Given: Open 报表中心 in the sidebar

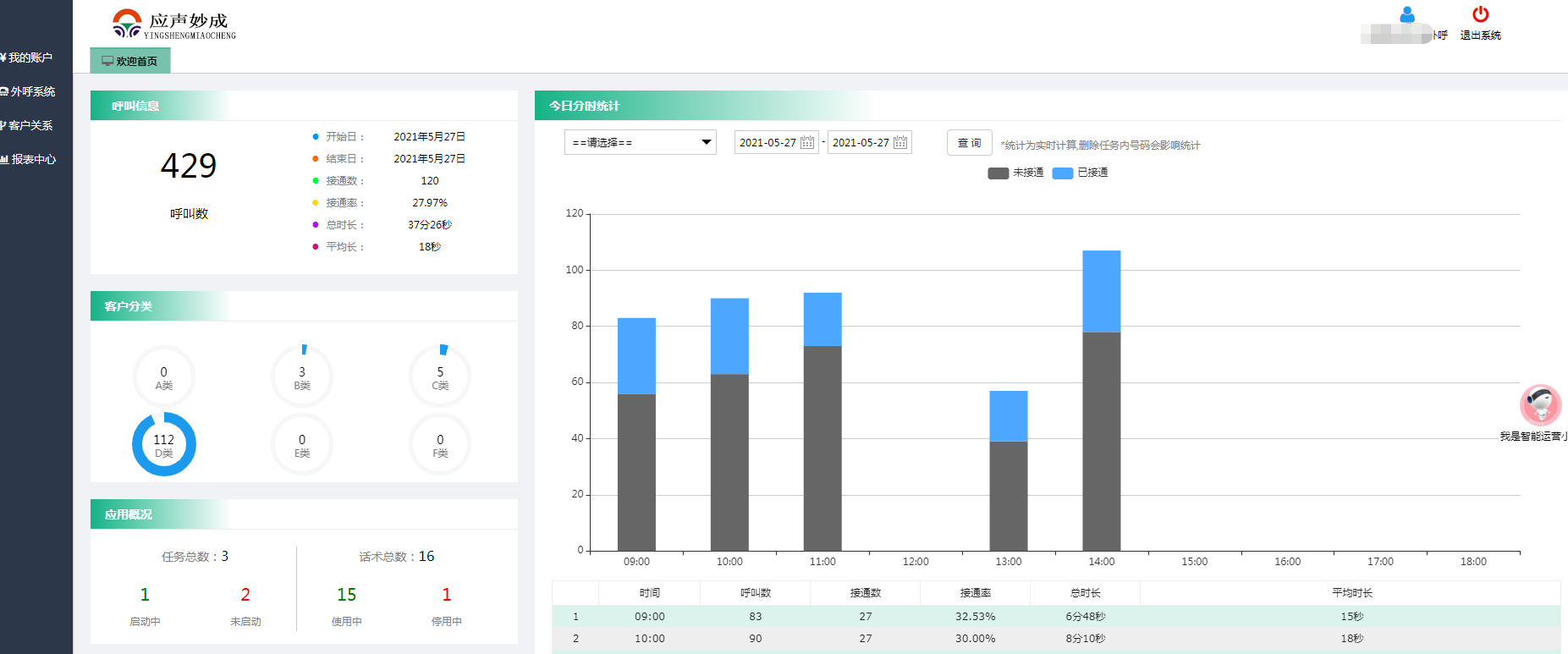Looking at the screenshot, I should click(29, 159).
